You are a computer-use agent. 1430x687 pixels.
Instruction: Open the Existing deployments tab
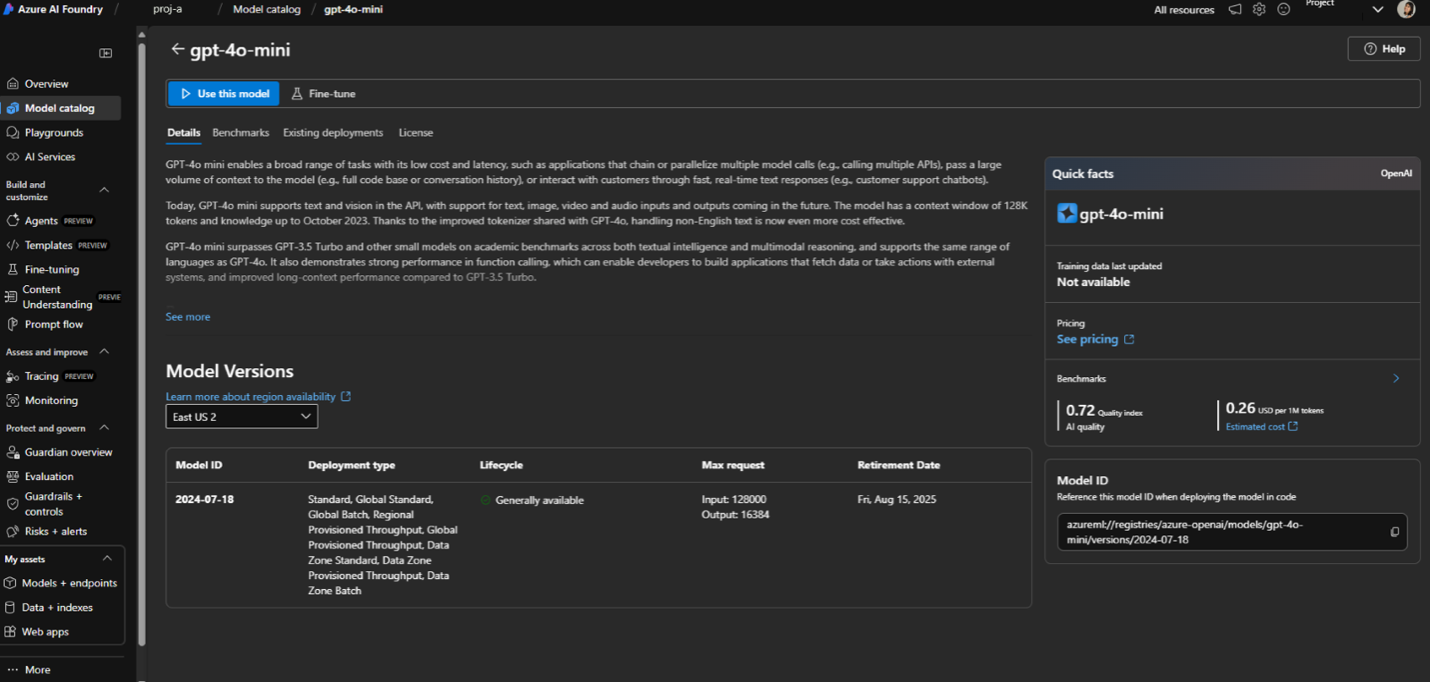click(x=332, y=132)
